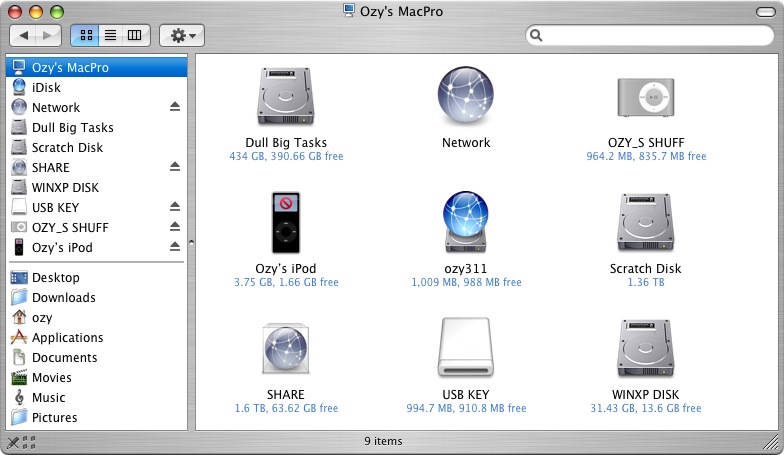The width and height of the screenshot is (784, 455).
Task: Click the '964.2 MB, 835.7 MB free' text
Action: [x=646, y=156]
